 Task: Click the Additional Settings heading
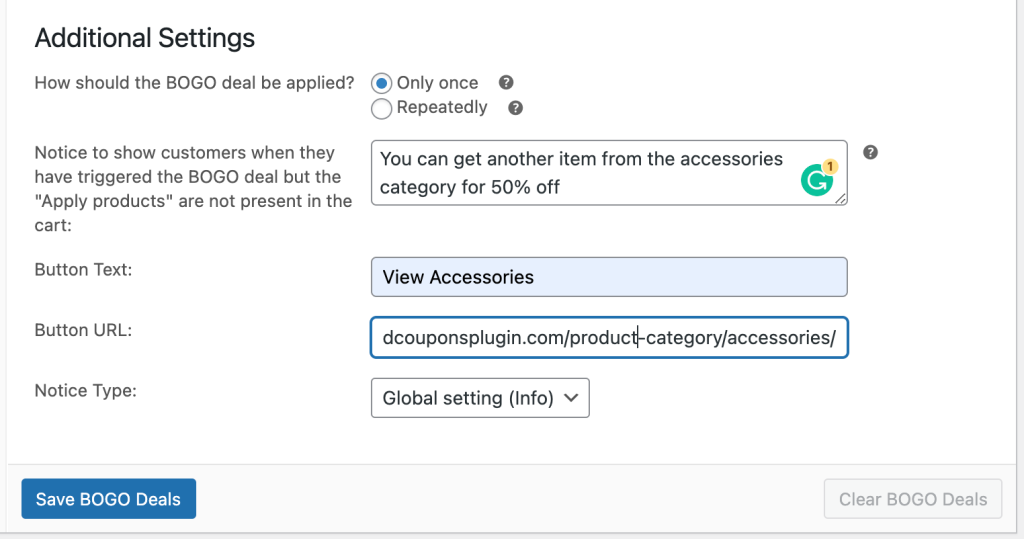(x=144, y=38)
